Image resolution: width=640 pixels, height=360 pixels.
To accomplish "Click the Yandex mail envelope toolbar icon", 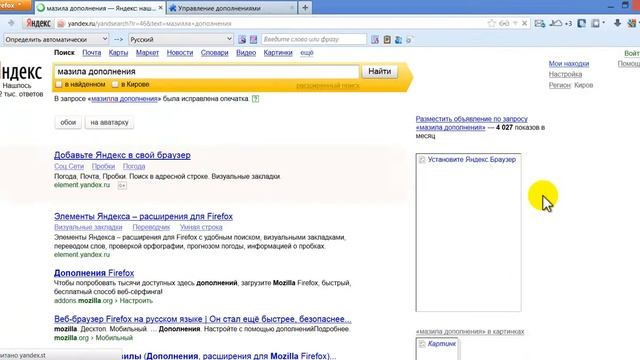I will point(540,23).
